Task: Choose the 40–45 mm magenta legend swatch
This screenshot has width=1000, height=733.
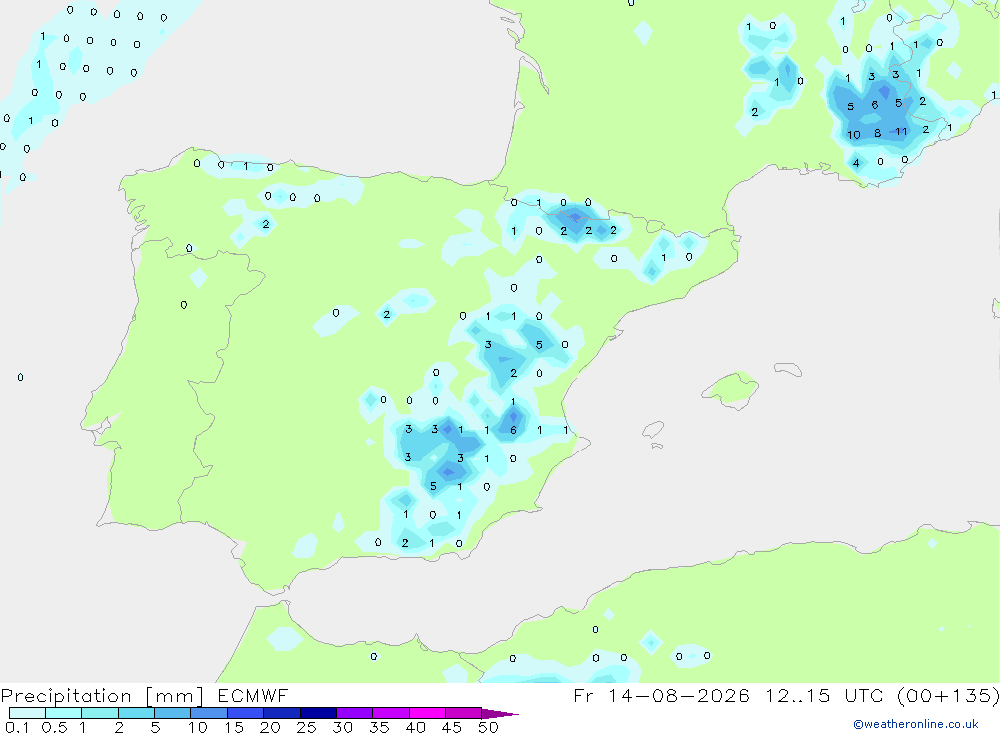Action: pyautogui.click(x=427, y=713)
